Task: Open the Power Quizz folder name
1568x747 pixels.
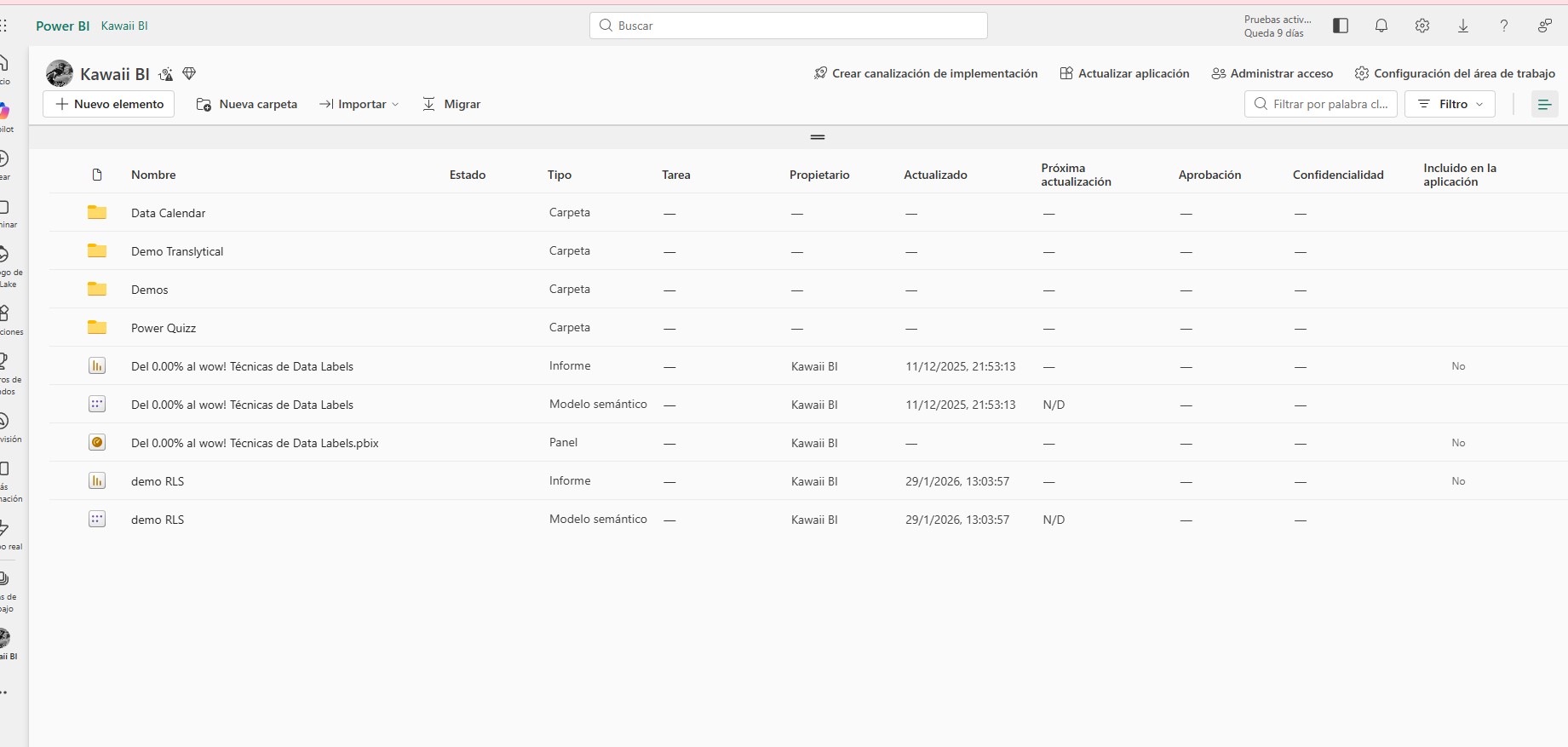Action: [164, 328]
